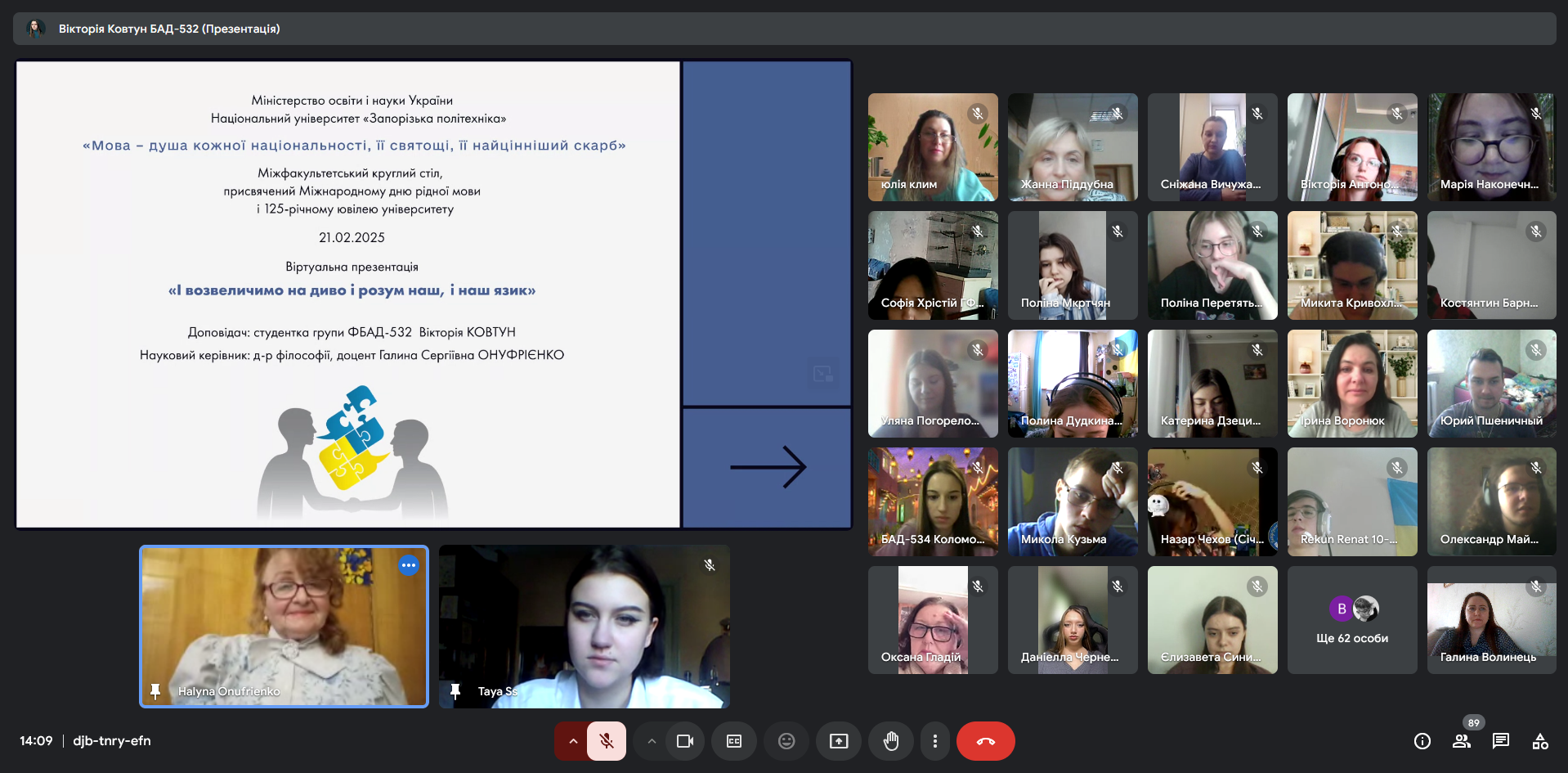
Task: Unpin Taya Ss video tile
Action: 455,691
